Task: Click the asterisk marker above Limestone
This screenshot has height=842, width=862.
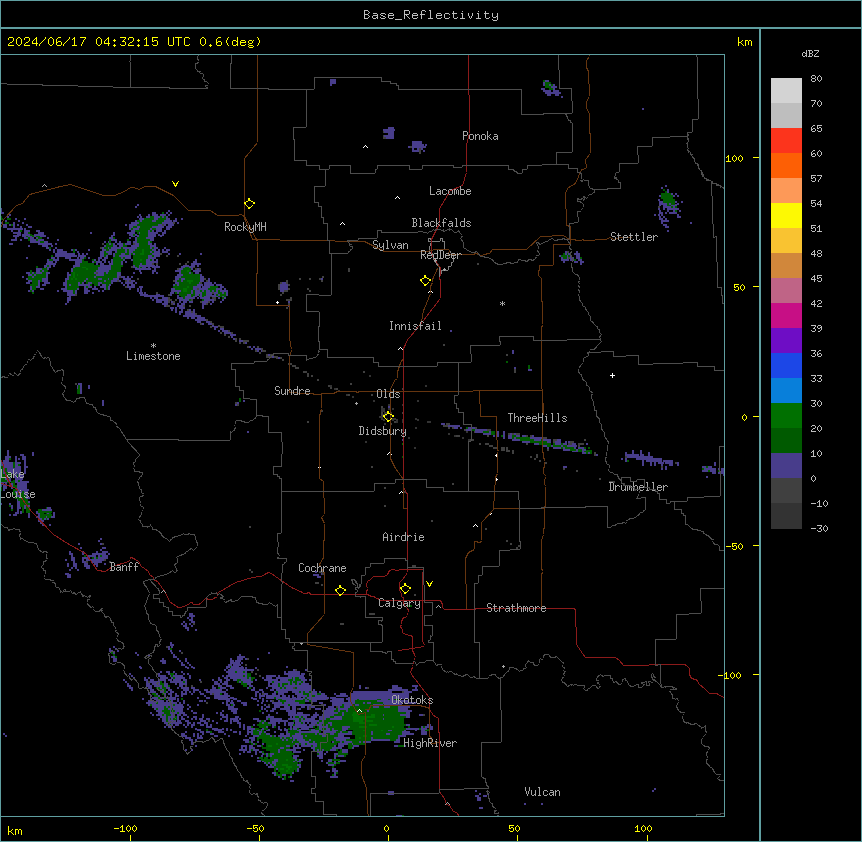Action: (153, 346)
